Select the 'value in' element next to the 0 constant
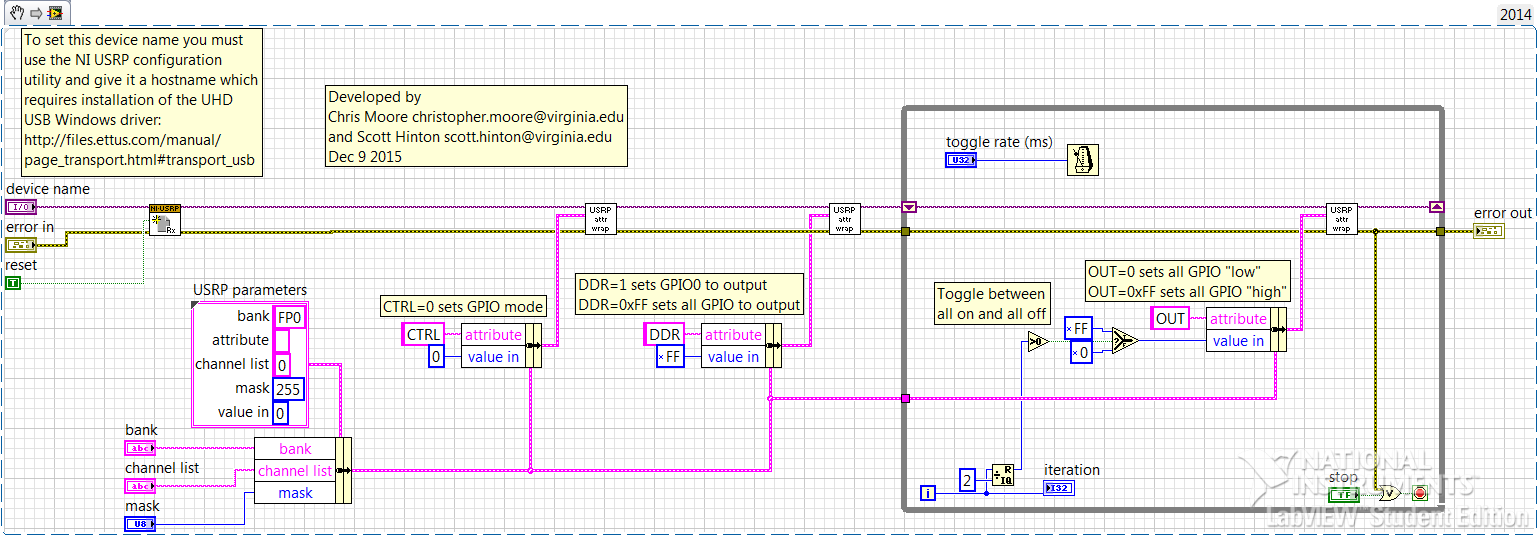Image resolution: width=1538 pixels, height=536 pixels. click(493, 357)
